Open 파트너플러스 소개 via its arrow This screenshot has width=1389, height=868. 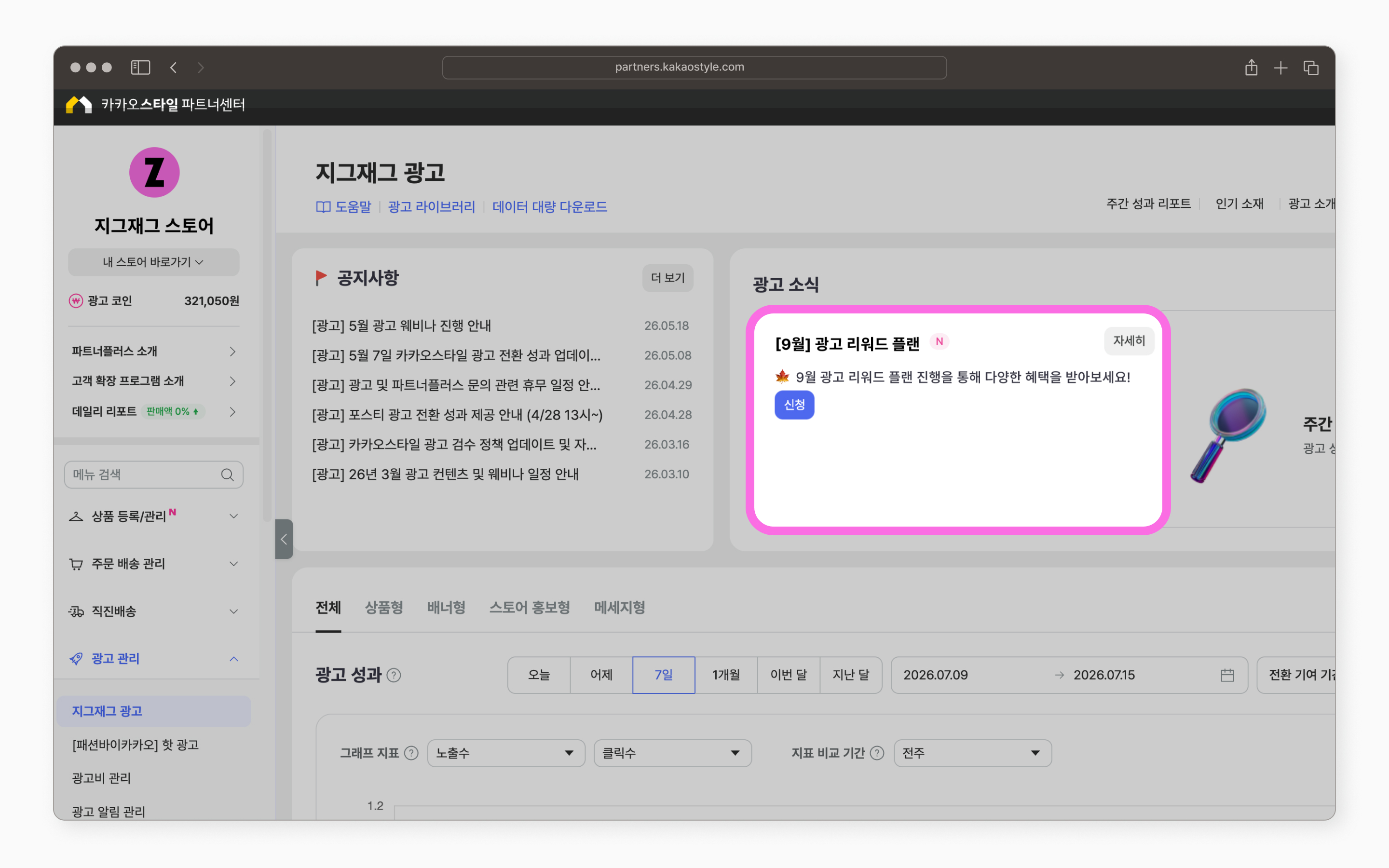[232, 352]
